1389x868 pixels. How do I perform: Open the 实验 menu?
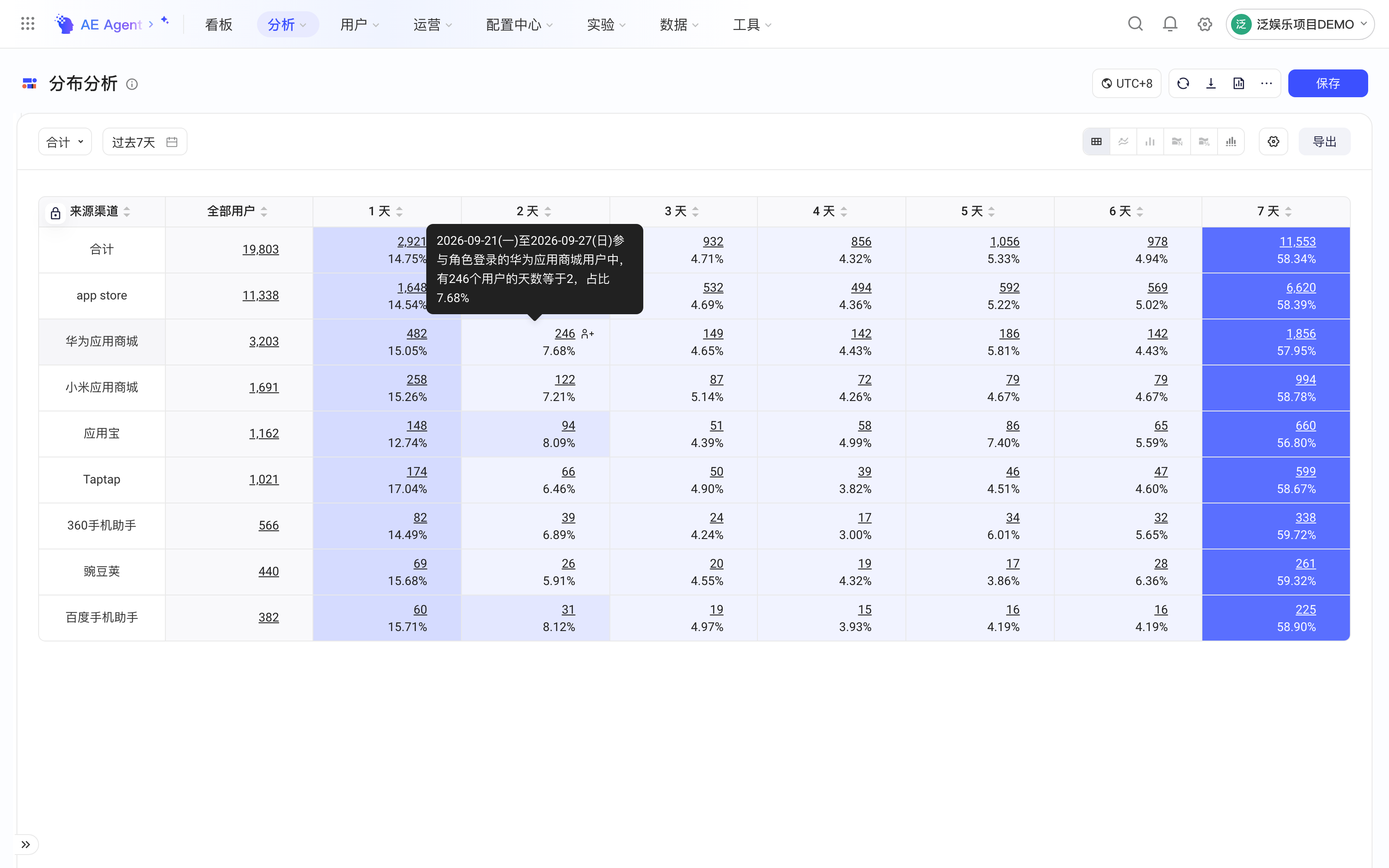point(606,24)
